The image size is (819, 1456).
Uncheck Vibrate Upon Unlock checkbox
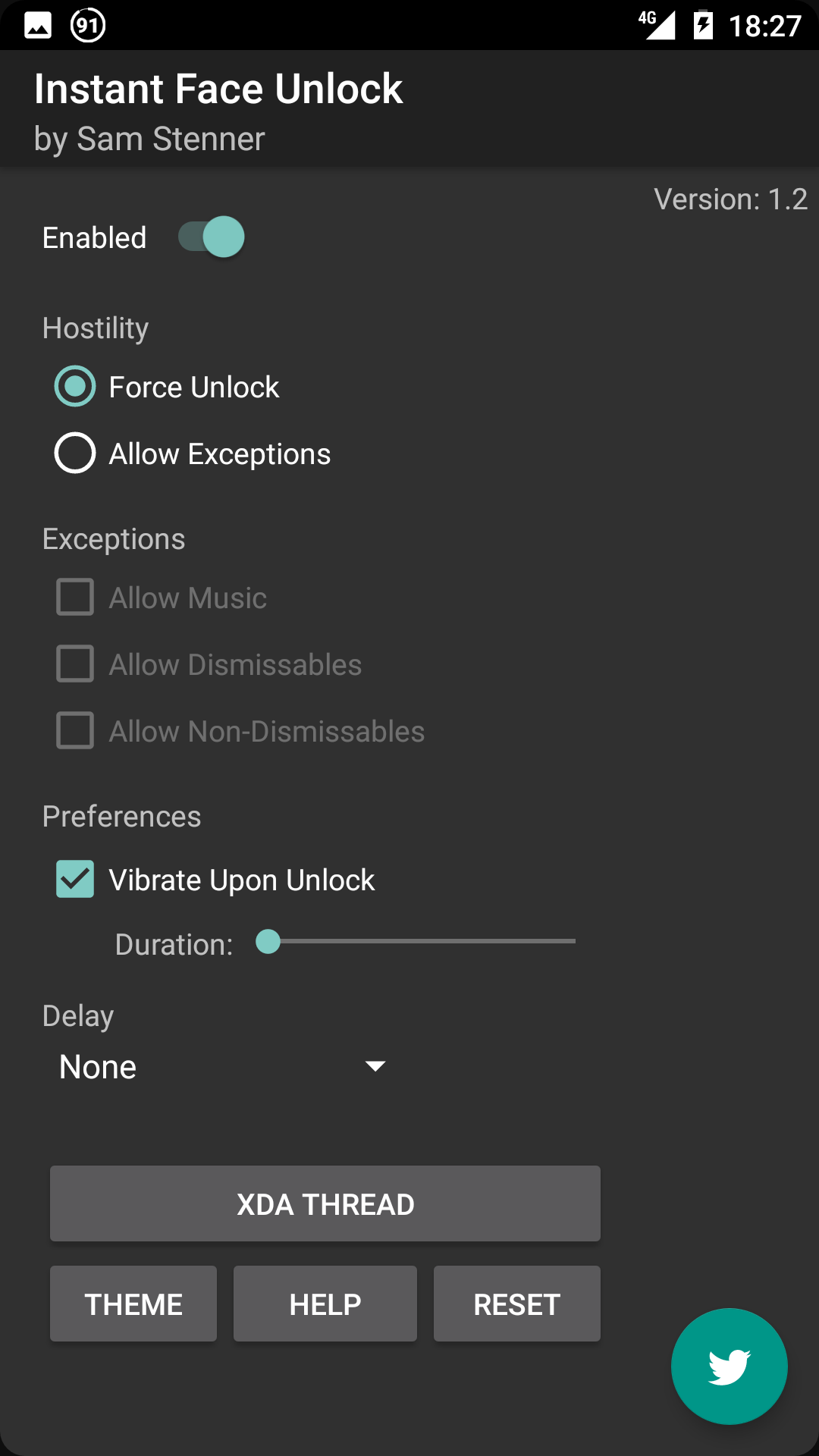pyautogui.click(x=75, y=880)
